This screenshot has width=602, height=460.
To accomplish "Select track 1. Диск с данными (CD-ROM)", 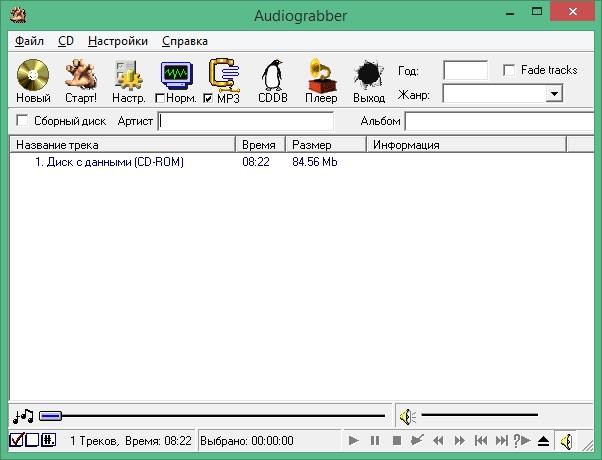I will pos(109,162).
